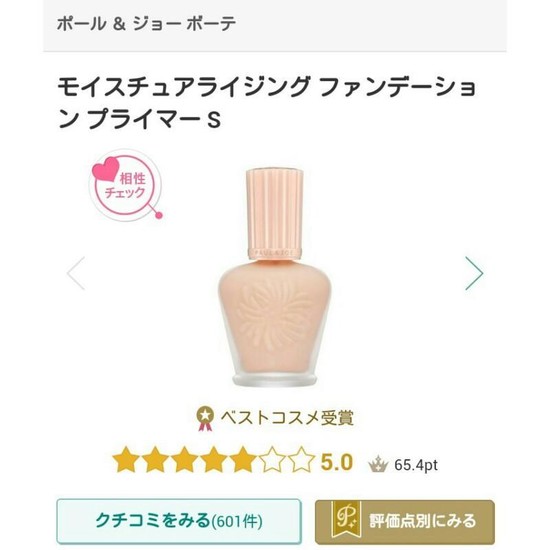Enlarge the primer bottle product image
The width and height of the screenshot is (550, 550).
(x=274, y=277)
